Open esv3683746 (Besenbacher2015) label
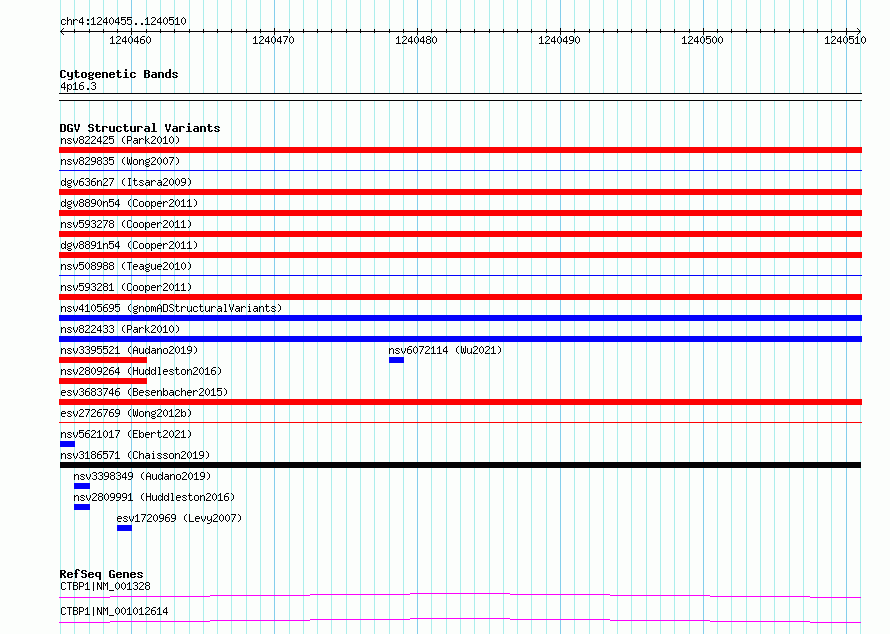The image size is (890, 634). [144, 392]
